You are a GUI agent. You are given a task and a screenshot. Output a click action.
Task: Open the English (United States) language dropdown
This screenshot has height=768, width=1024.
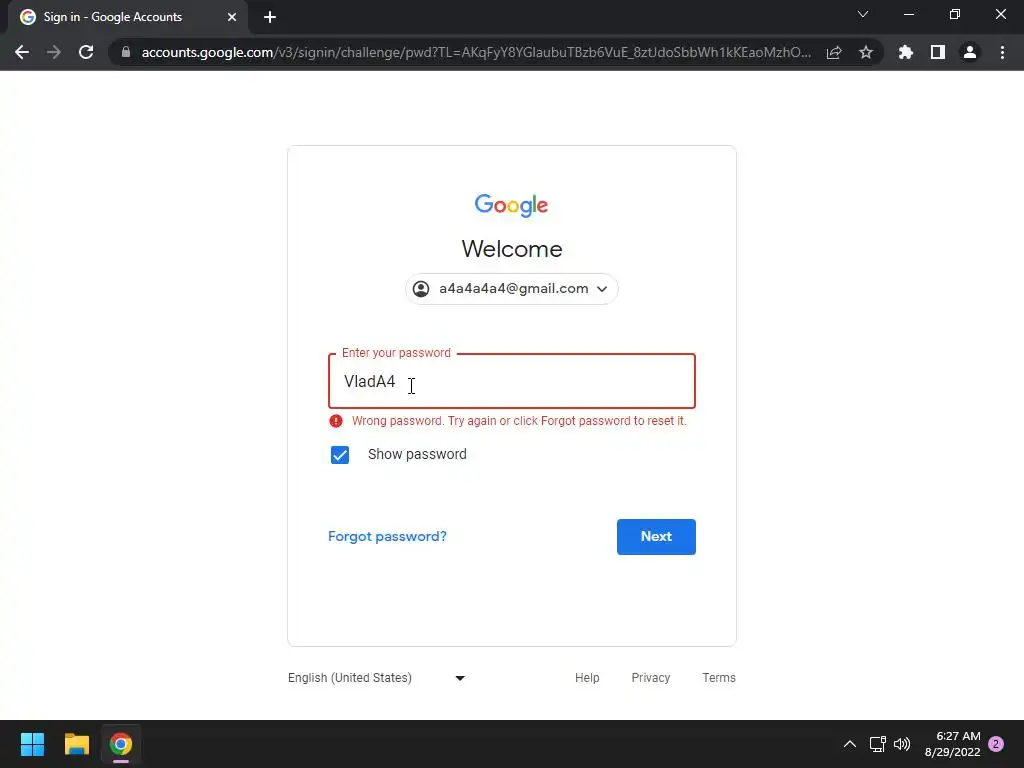(x=377, y=678)
